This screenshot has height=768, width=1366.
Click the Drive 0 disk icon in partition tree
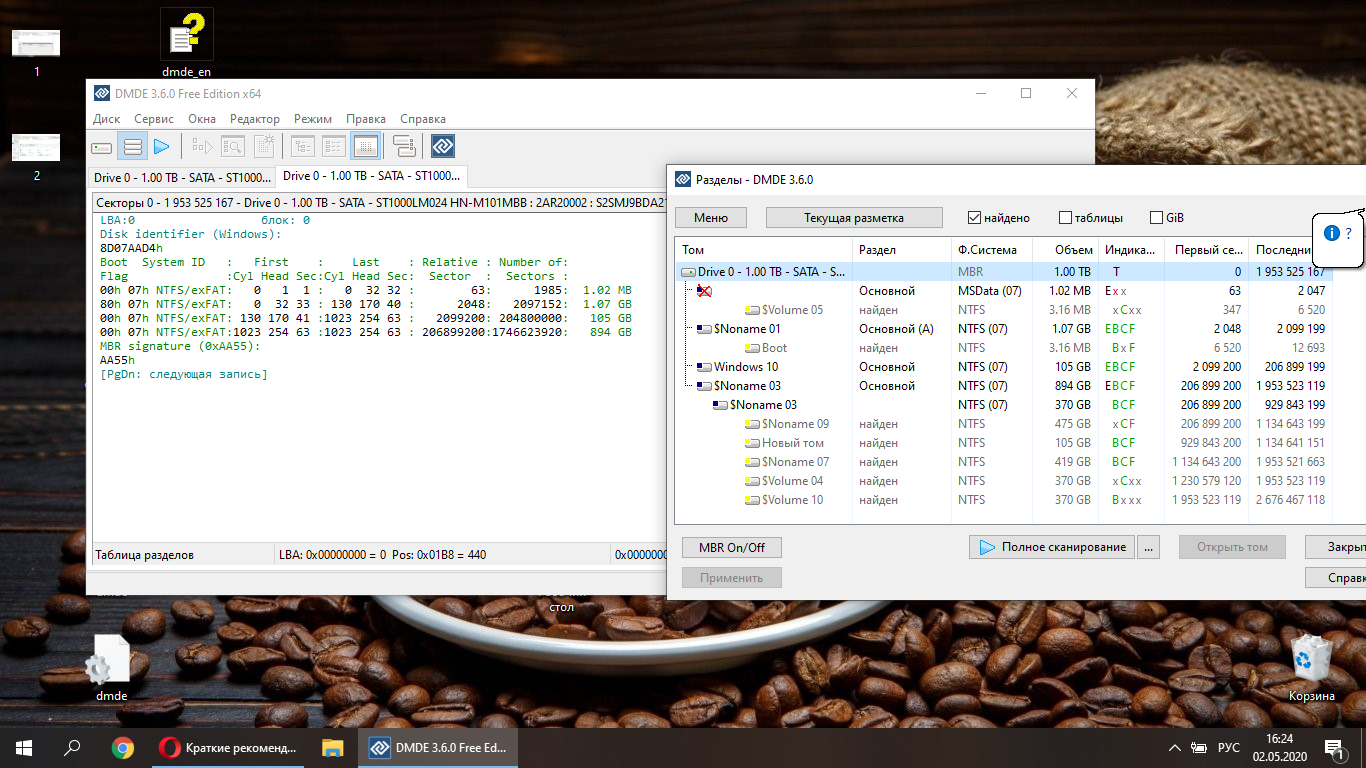[x=688, y=272]
